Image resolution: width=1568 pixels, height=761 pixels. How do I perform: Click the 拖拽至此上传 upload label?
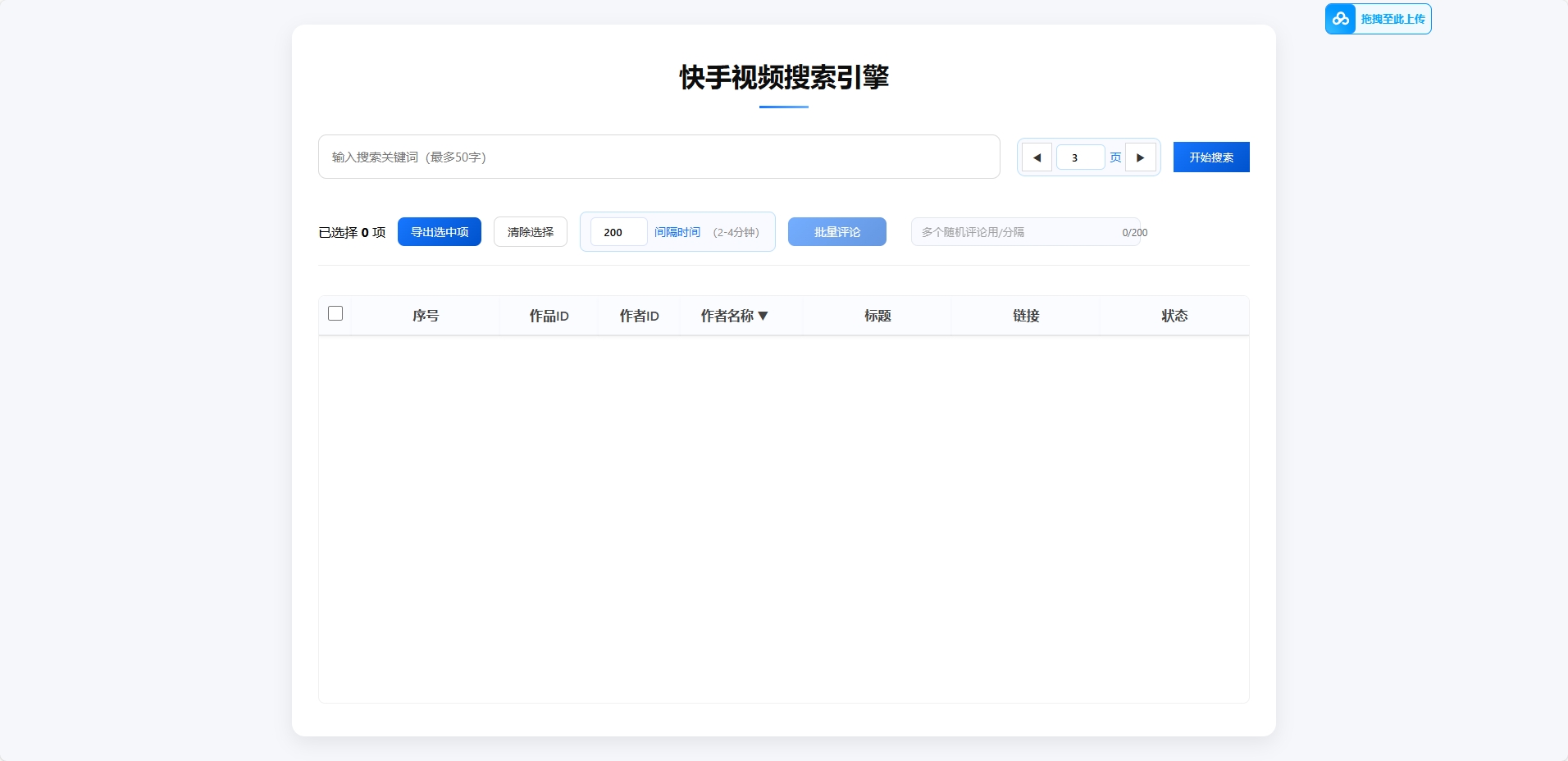point(1393,19)
